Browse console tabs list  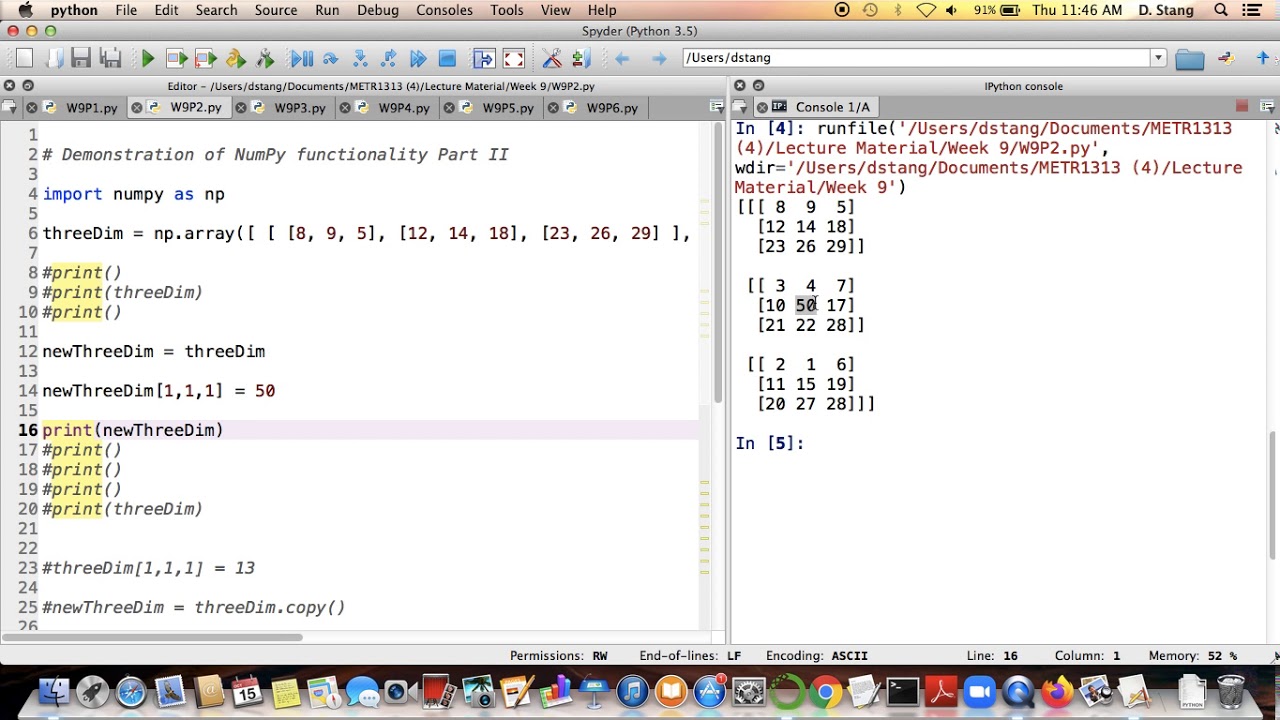(741, 106)
